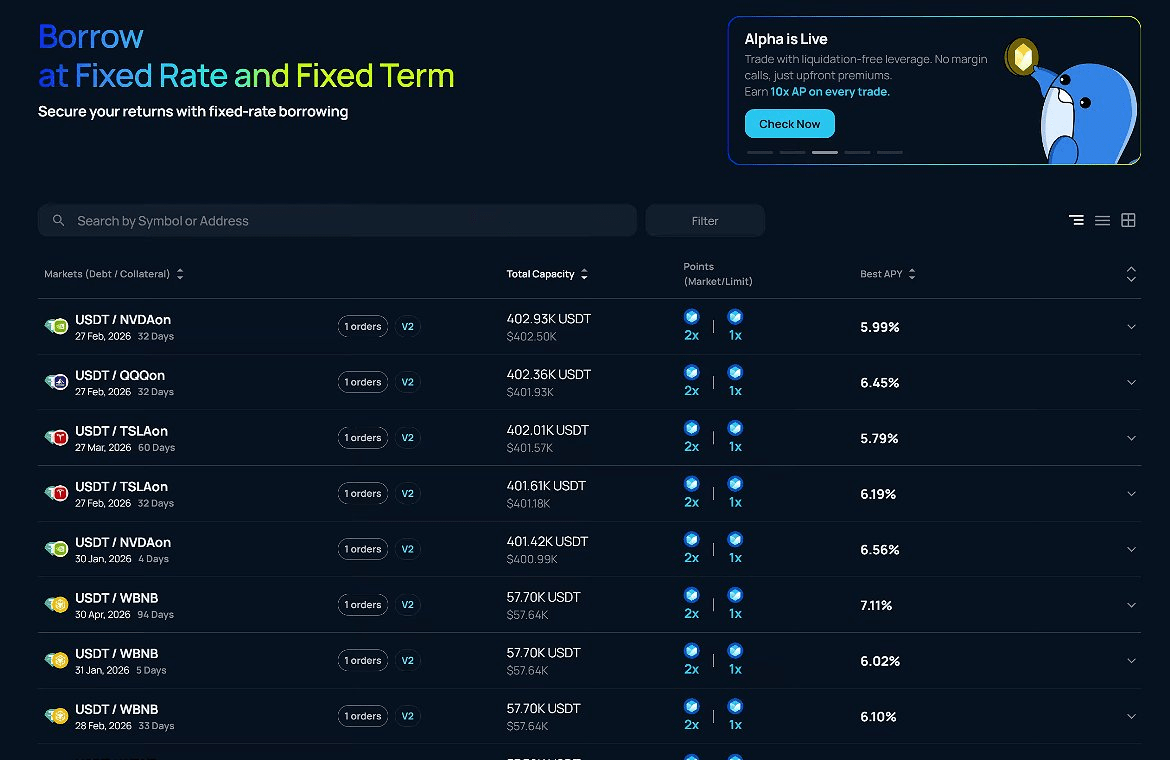This screenshot has width=1170, height=760.
Task: Click the USDT / QQQon token pair icon
Action: pyautogui.click(x=56, y=382)
